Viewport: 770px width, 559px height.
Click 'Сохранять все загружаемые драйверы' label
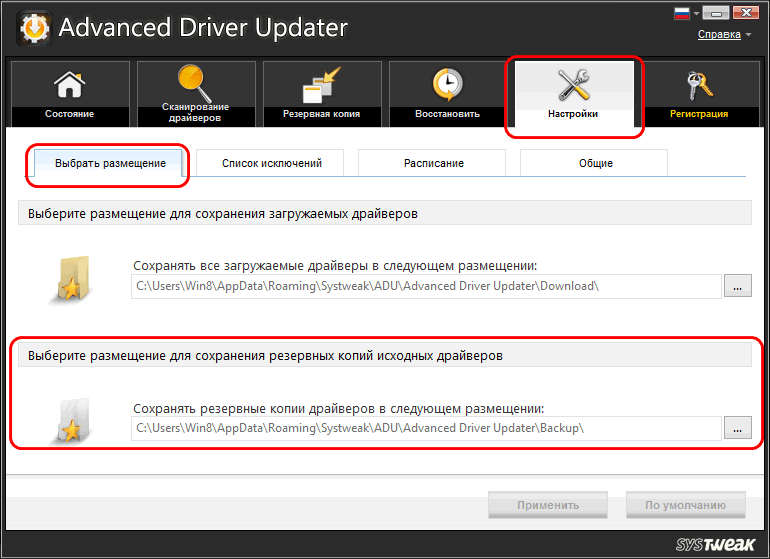335,266
